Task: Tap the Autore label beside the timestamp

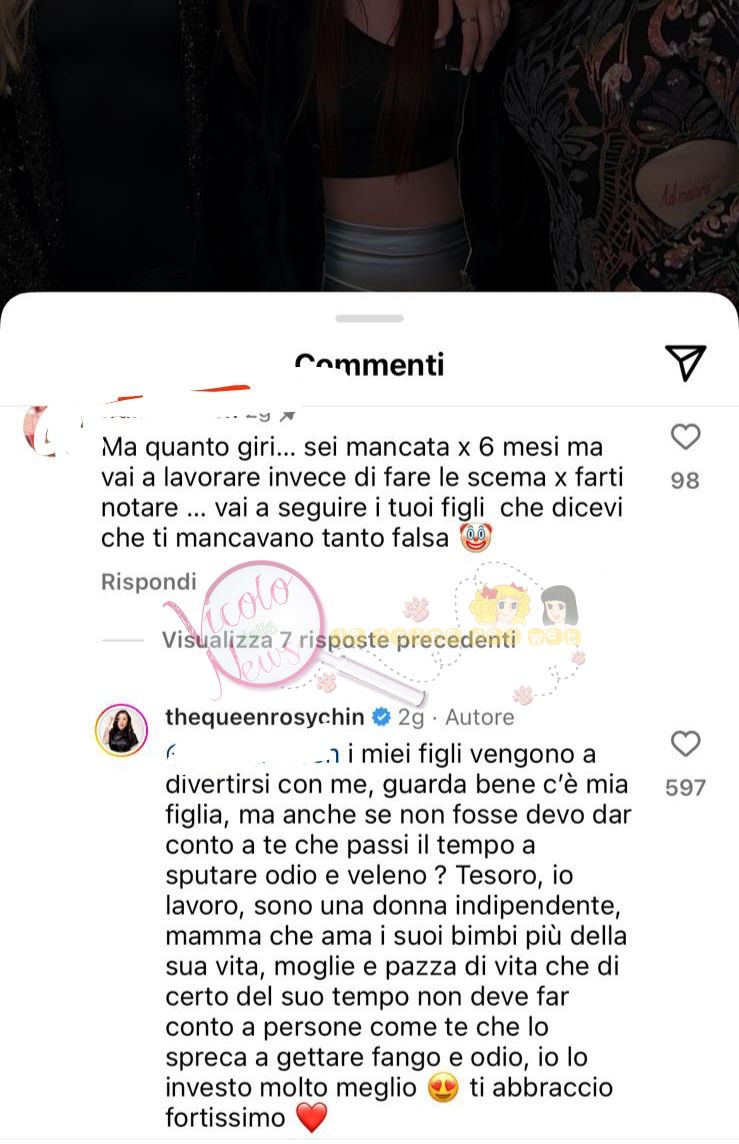Action: tap(479, 717)
